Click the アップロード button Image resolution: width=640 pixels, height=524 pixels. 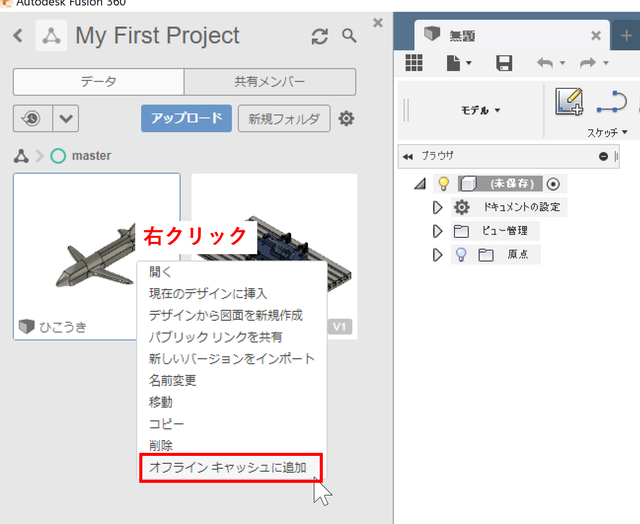click(x=187, y=118)
